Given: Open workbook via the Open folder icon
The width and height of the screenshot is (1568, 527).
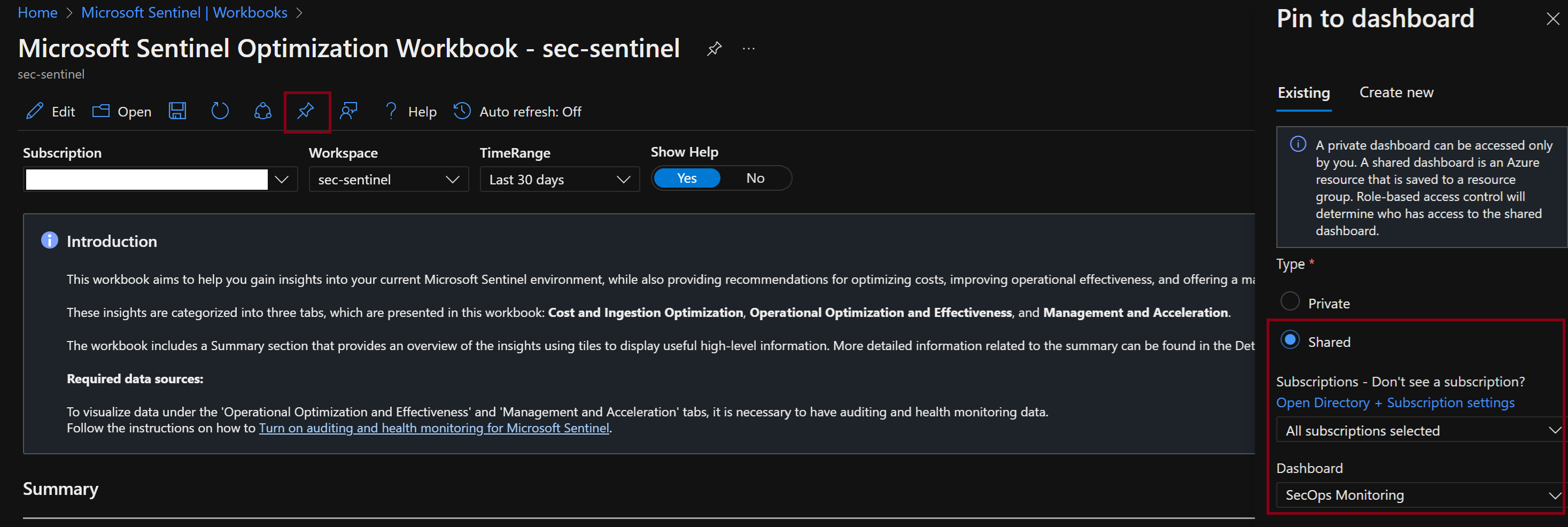Looking at the screenshot, I should [x=101, y=111].
